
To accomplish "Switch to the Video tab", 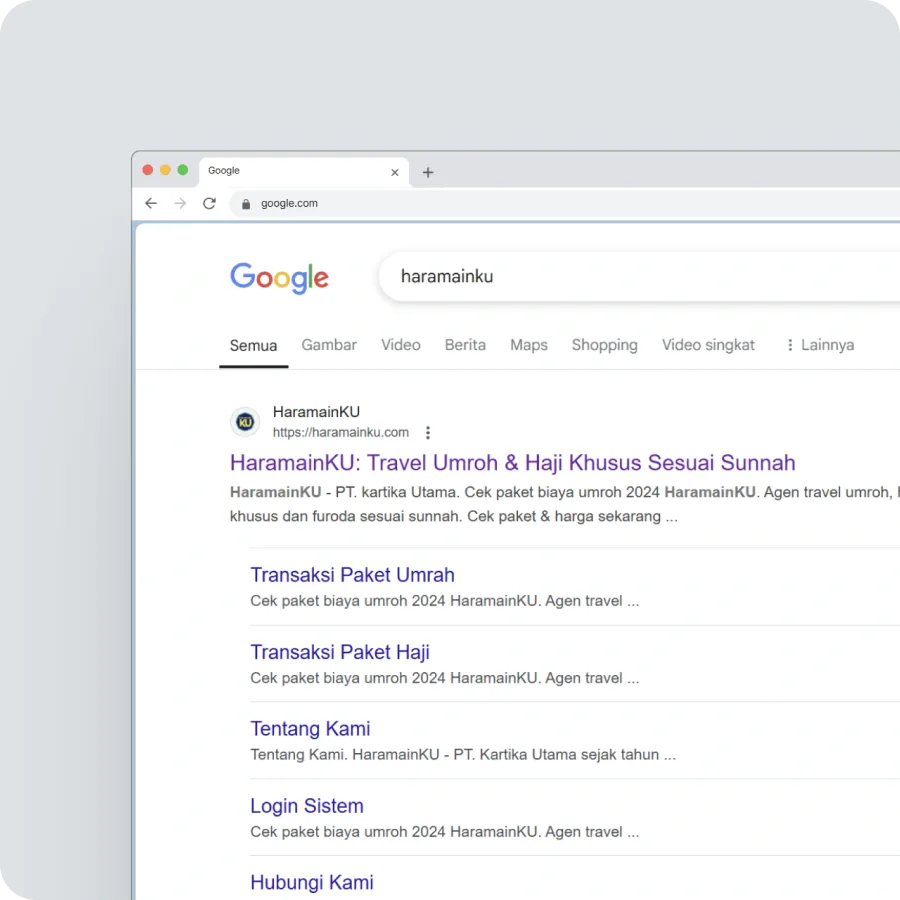I will [x=401, y=345].
